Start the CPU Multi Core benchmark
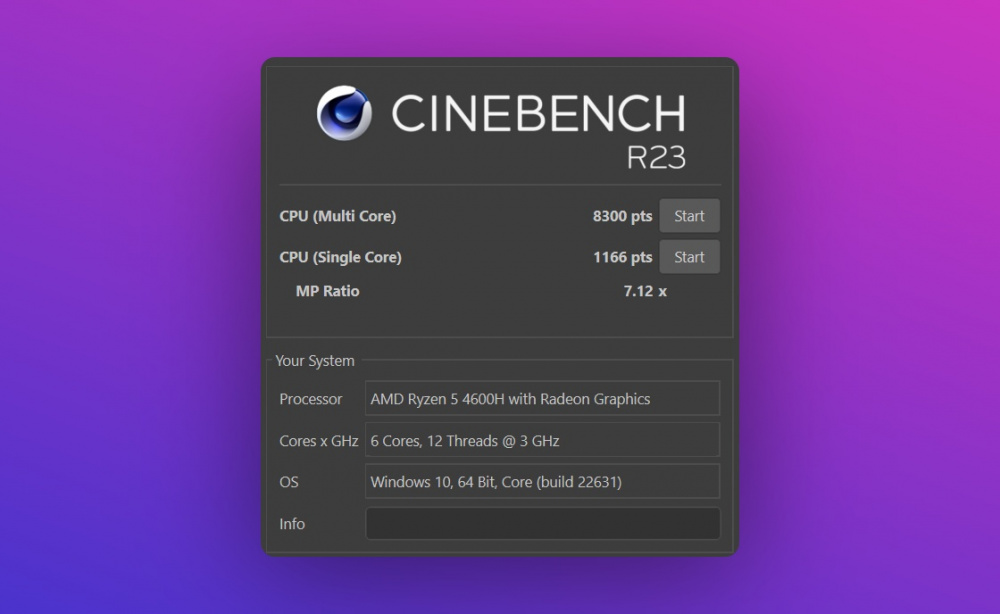 [689, 216]
